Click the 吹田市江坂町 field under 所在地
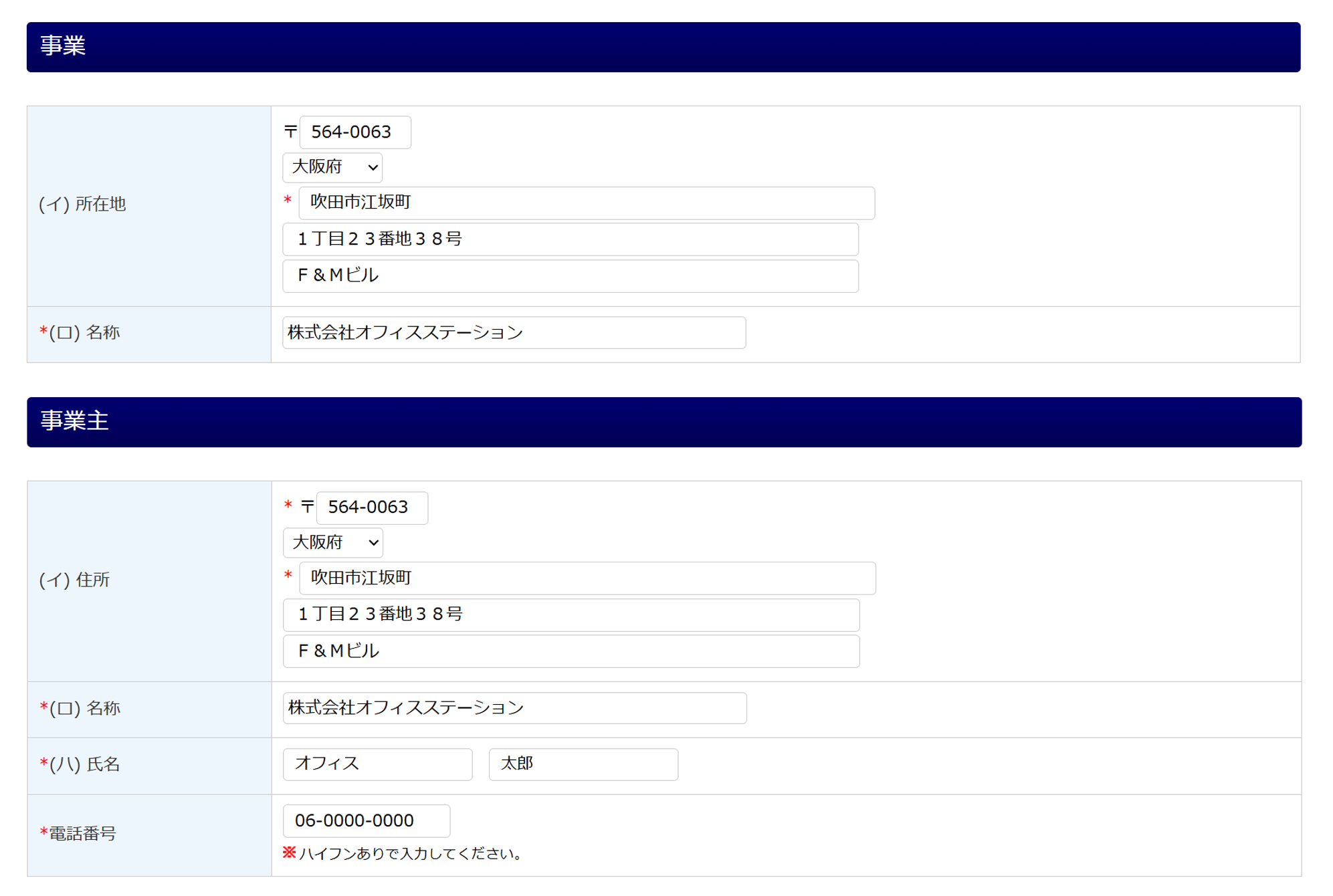This screenshot has height=896, width=1333. pyautogui.click(x=586, y=203)
